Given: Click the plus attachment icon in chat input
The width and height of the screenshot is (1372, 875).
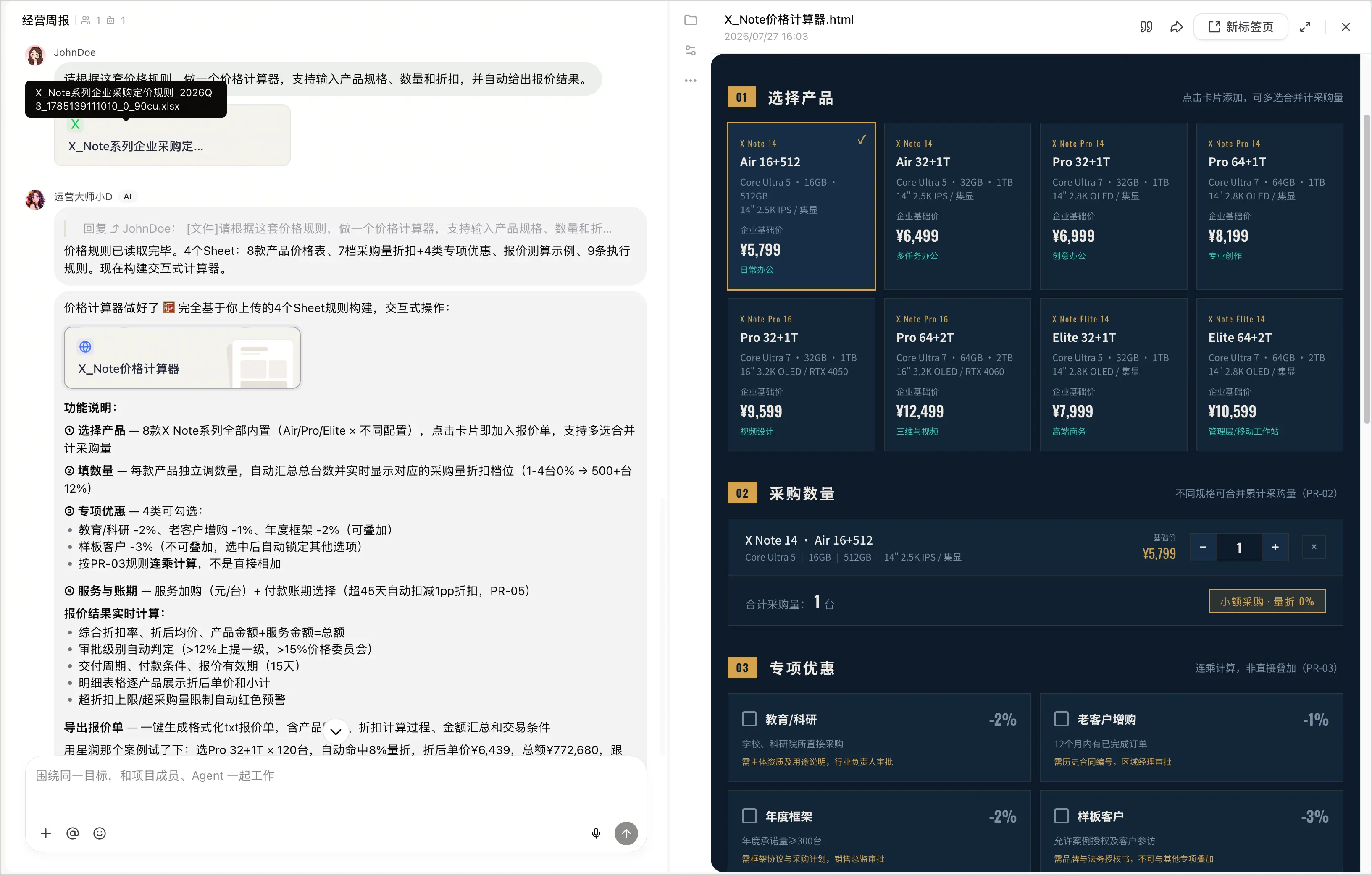Looking at the screenshot, I should tap(46, 833).
